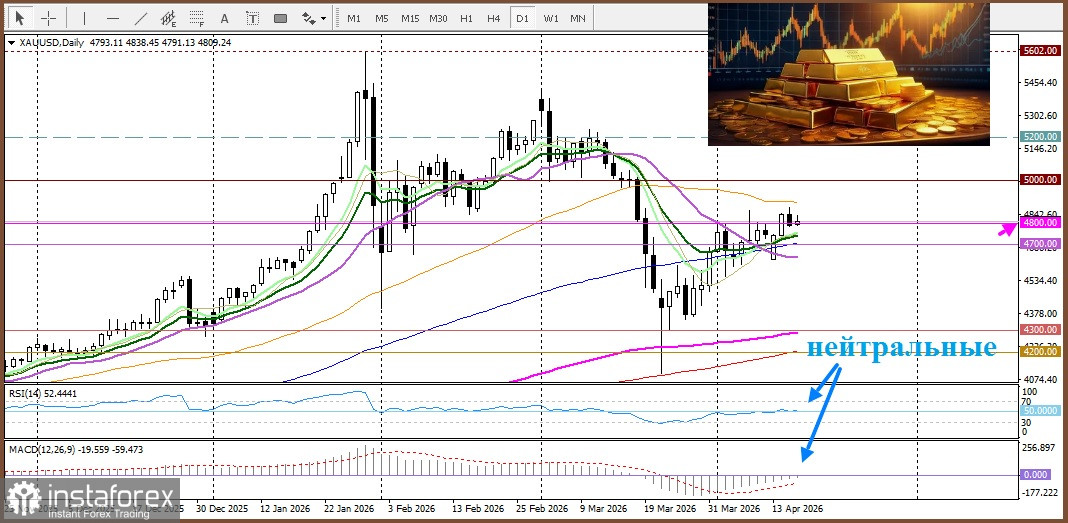The height and width of the screenshot is (523, 1068).
Task: Switch to the H1 timeframe
Action: click(466, 18)
